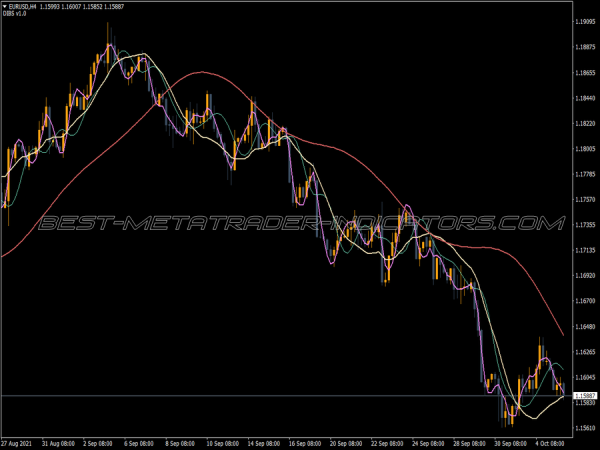Screen dimensions: 600x450
Task: Click the 1.15610 price scale label
Action: (x=583, y=428)
